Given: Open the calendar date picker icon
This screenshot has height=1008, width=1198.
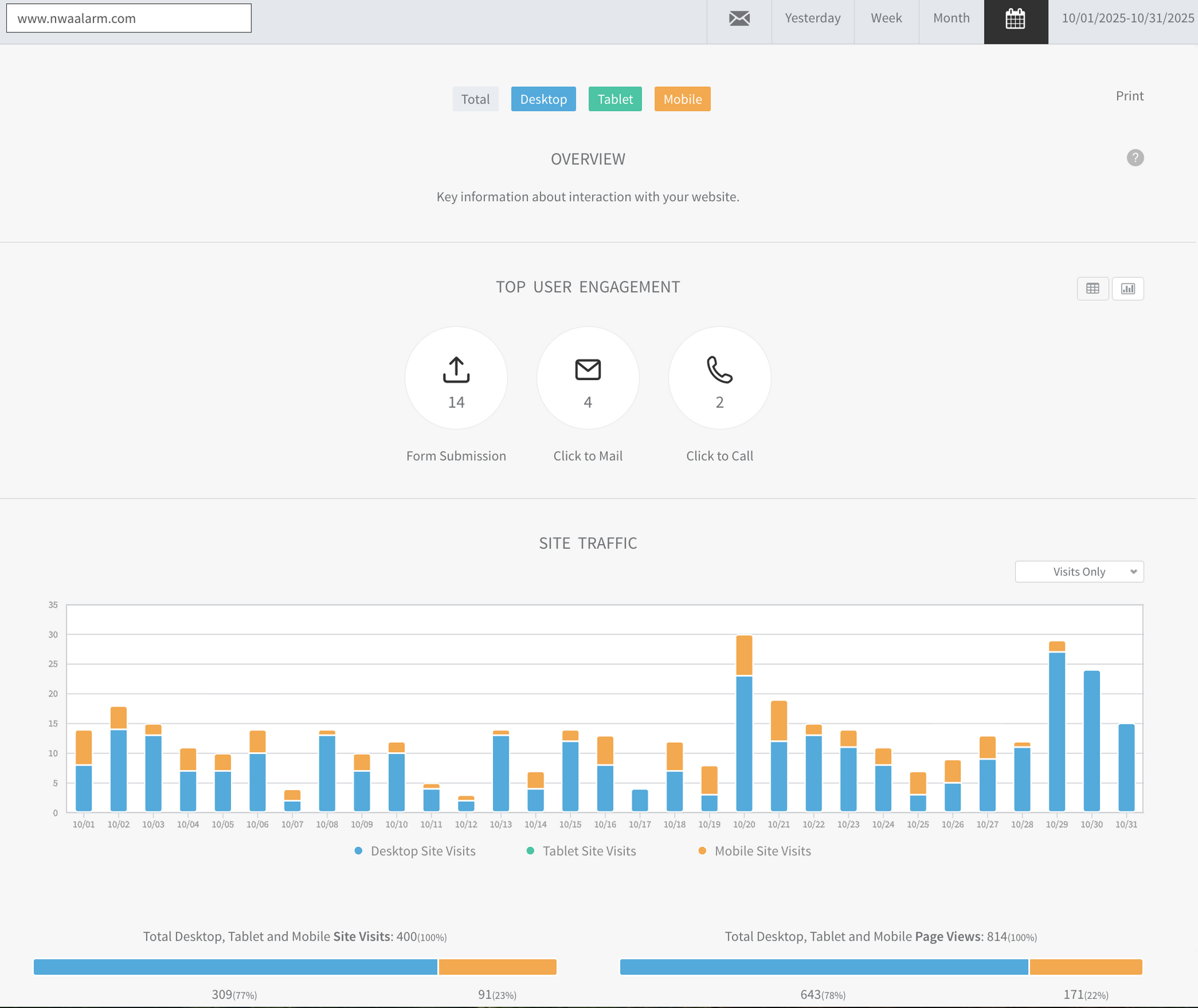Looking at the screenshot, I should pos(1015,19).
